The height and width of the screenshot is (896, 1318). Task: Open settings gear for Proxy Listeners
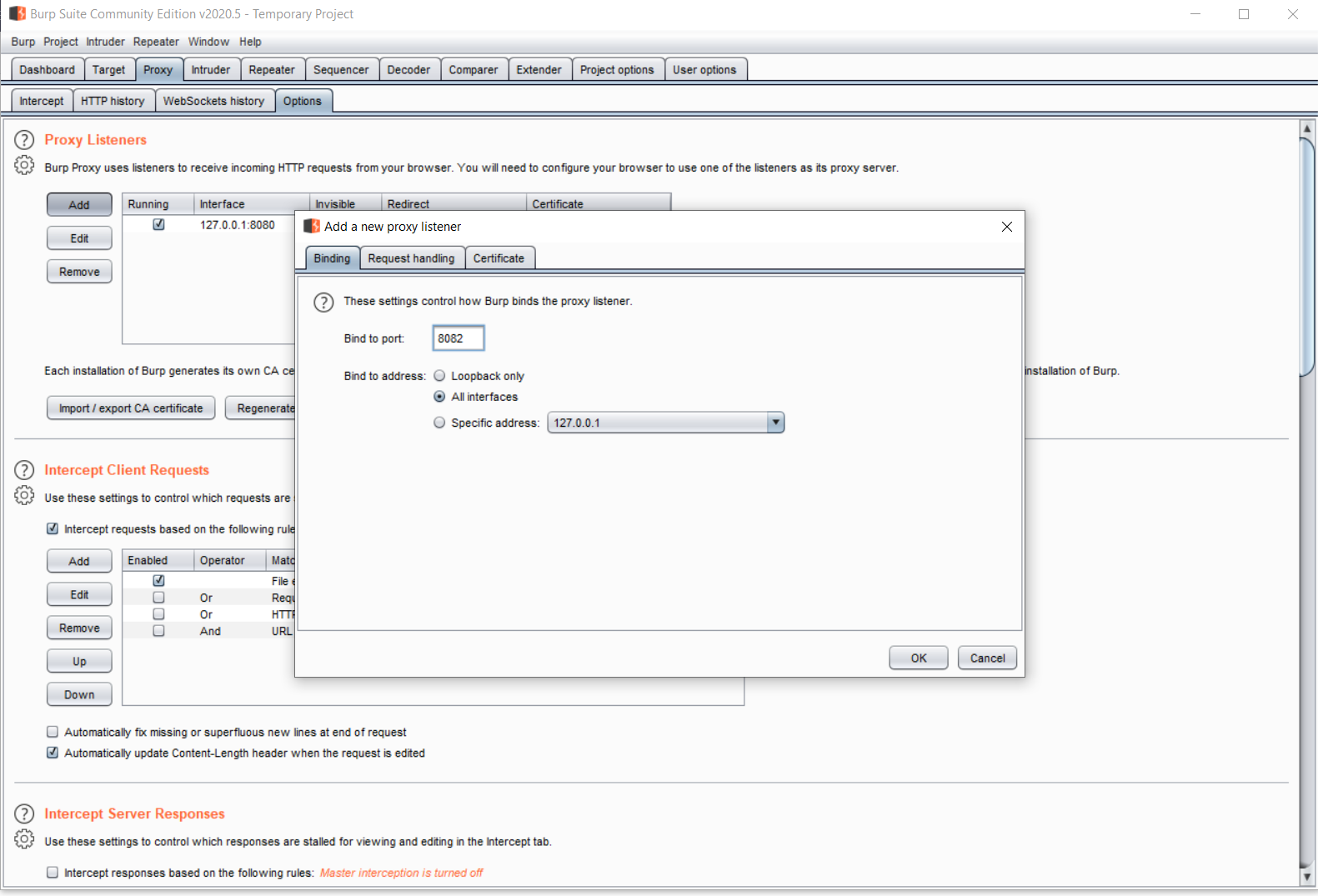[24, 165]
